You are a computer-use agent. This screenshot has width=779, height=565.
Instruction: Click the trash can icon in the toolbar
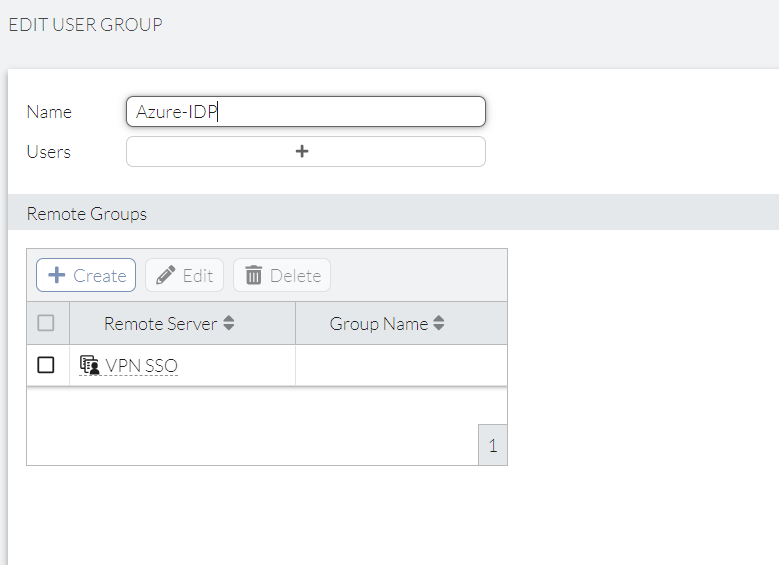[x=254, y=275]
